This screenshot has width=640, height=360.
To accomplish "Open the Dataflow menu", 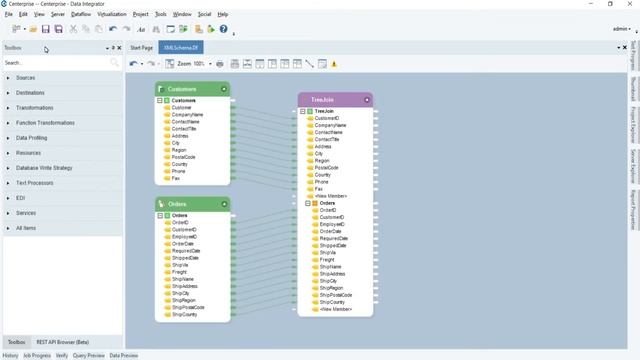I will point(81,14).
